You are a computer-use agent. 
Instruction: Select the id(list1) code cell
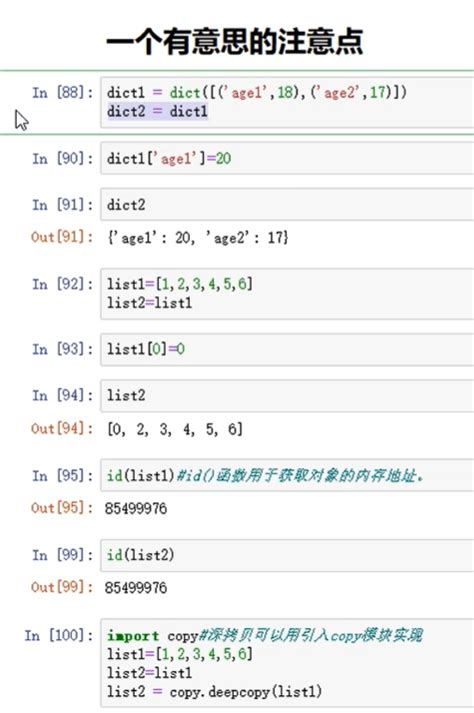pyautogui.click(x=287, y=475)
